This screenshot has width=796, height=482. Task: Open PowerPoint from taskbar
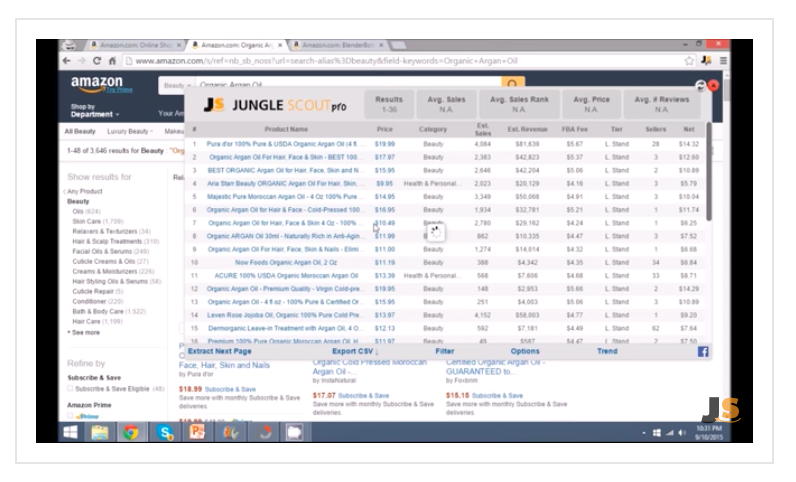coord(197,432)
